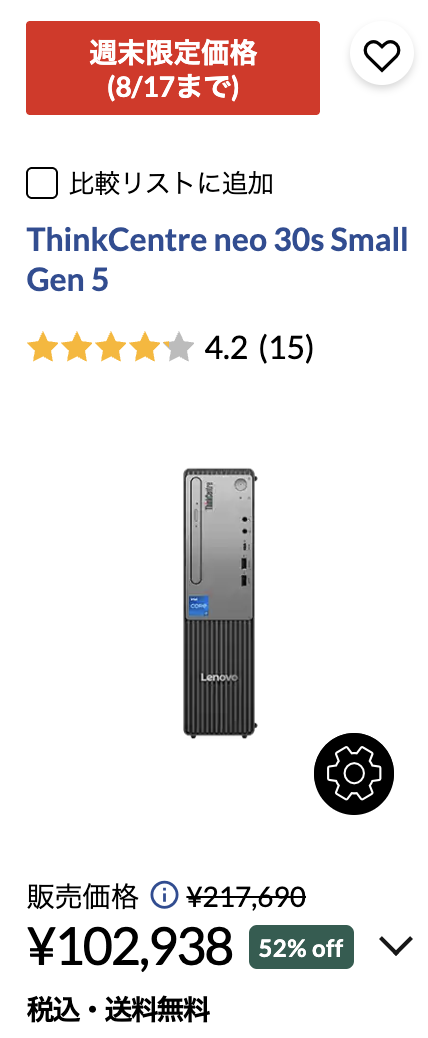Click the Lenovo logo on the PC image

coord(219,677)
